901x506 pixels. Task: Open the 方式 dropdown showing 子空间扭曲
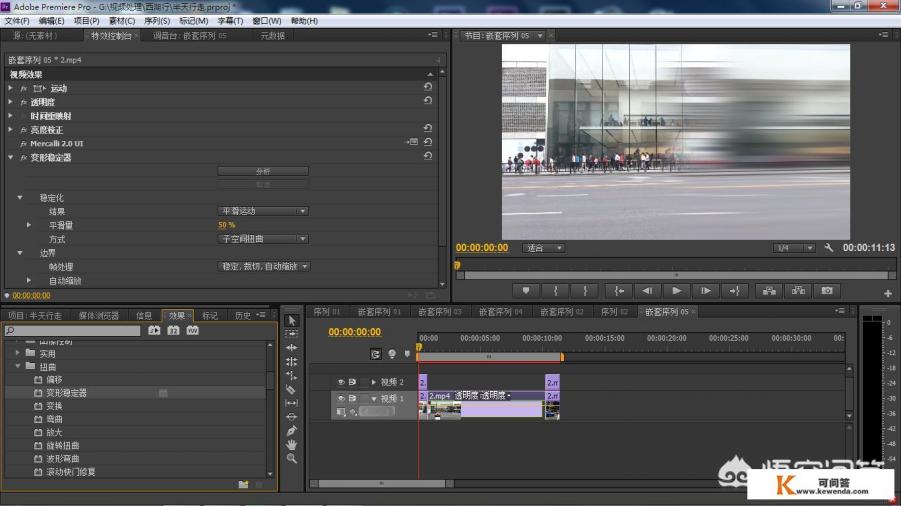263,239
